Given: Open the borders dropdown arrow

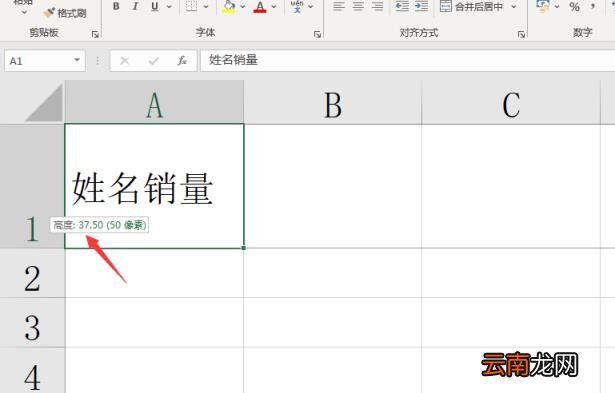Looking at the screenshot, I should pyautogui.click(x=206, y=6).
